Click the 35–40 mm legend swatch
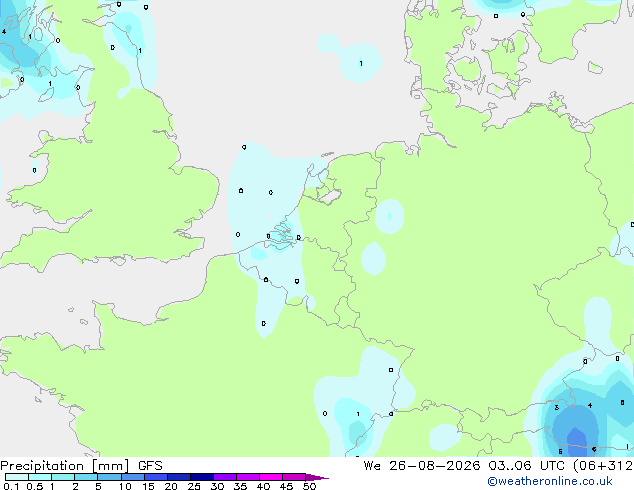The height and width of the screenshot is (490, 634). coord(247,477)
